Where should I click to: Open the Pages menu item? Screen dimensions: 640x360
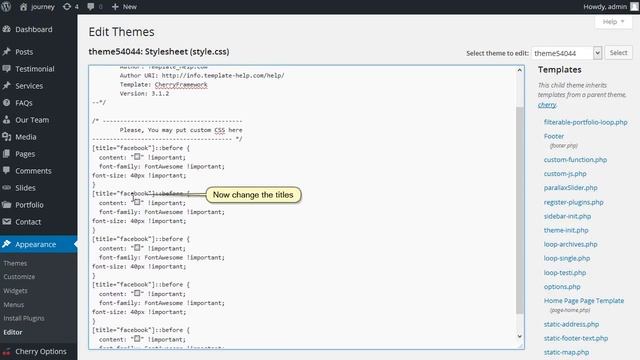[x=25, y=154]
